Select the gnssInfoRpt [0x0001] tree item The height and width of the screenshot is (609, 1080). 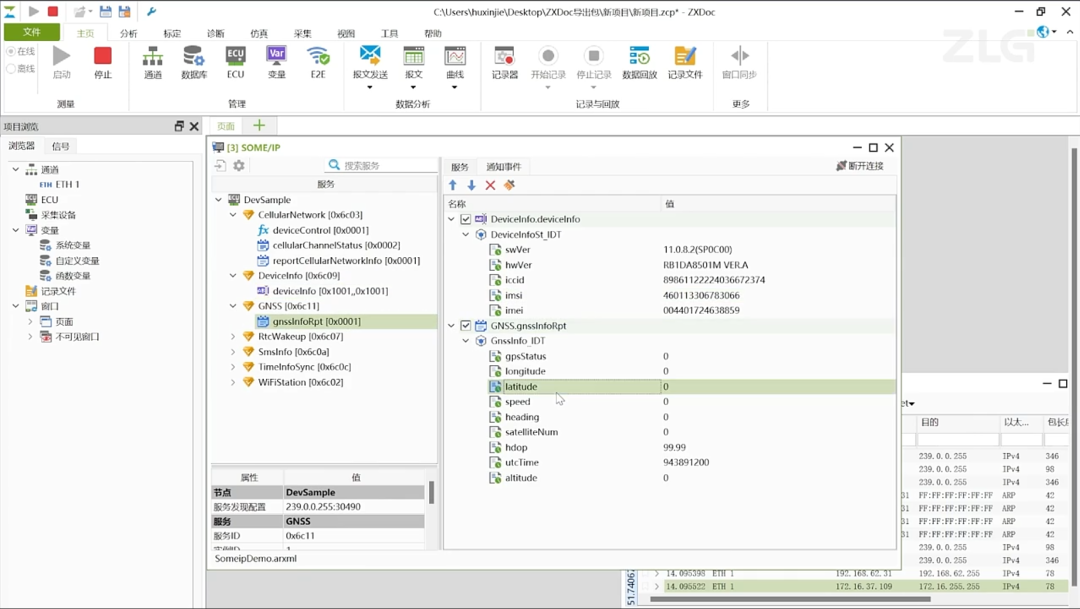coord(316,322)
